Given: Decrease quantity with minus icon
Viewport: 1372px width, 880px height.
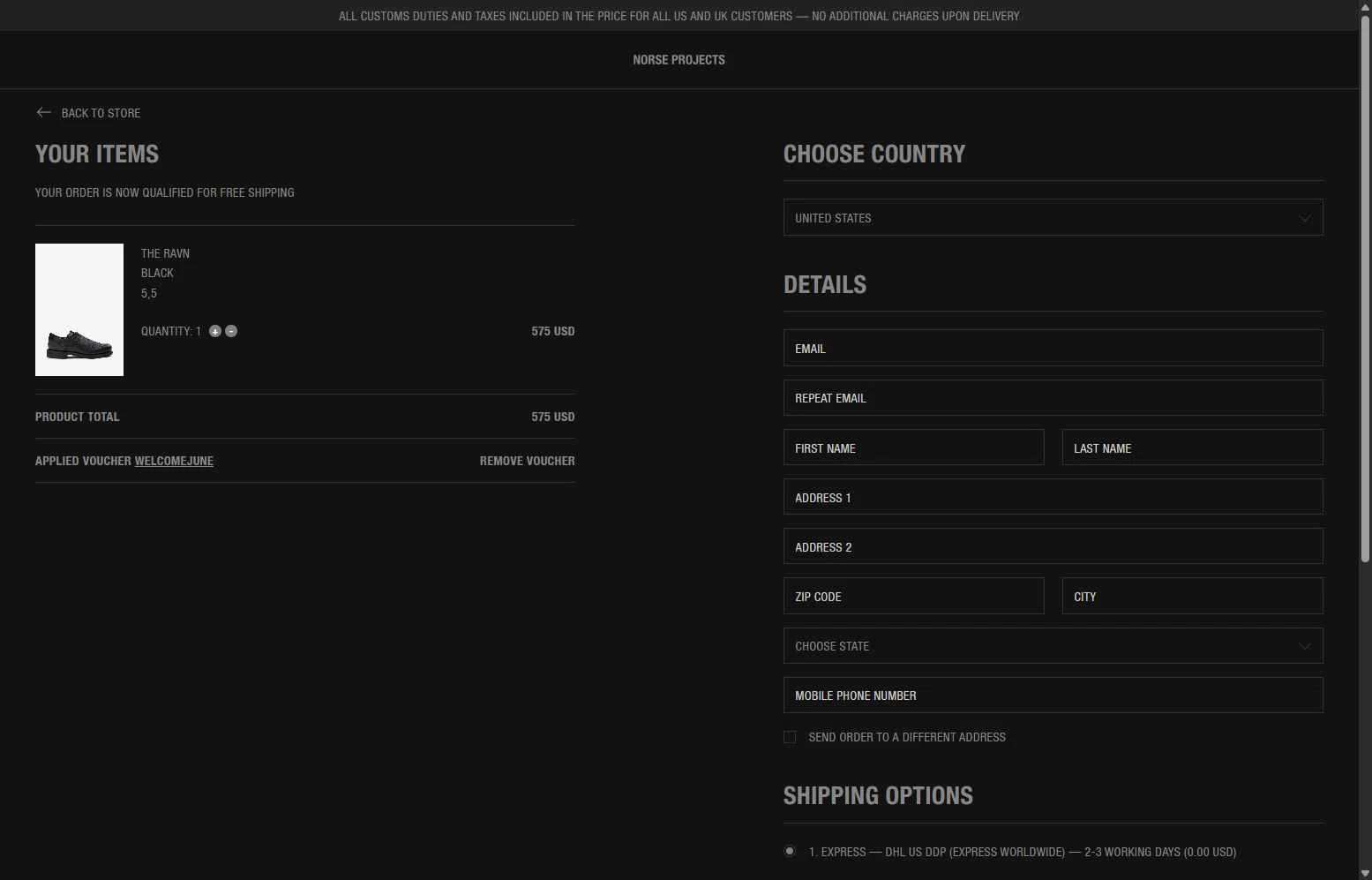Looking at the screenshot, I should point(231,331).
